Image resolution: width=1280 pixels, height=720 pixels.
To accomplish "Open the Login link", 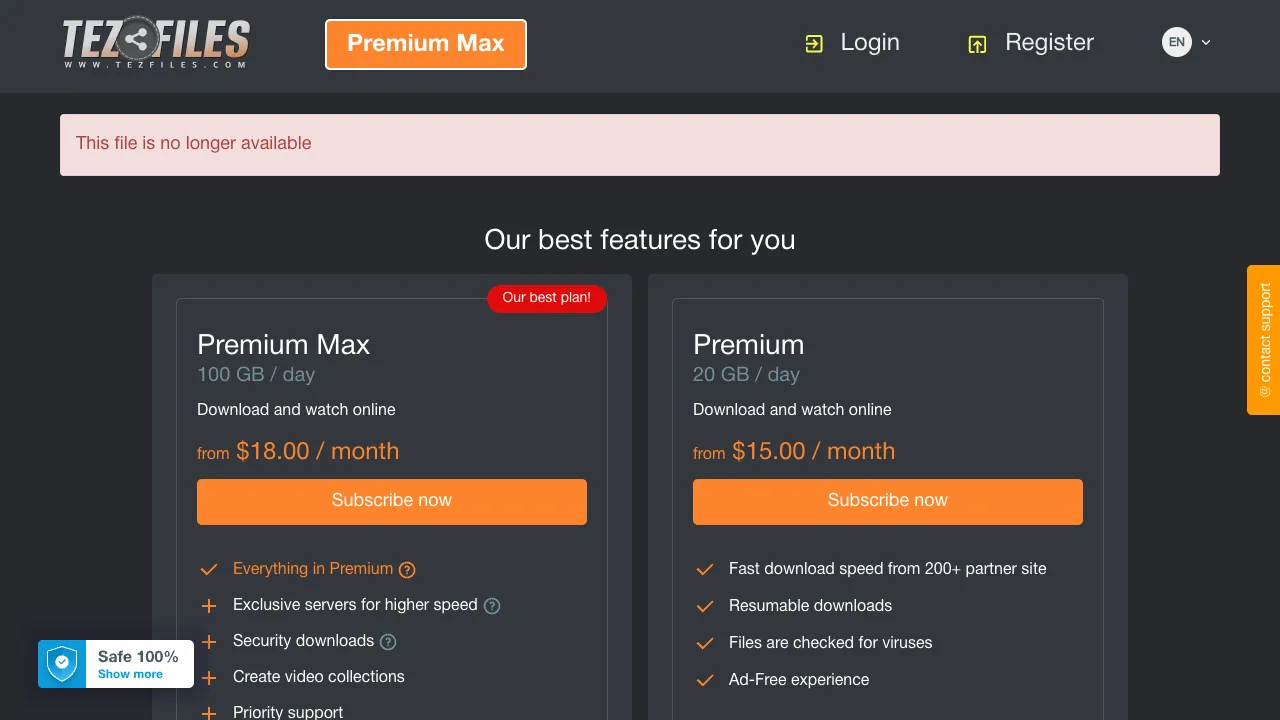I will pos(870,42).
